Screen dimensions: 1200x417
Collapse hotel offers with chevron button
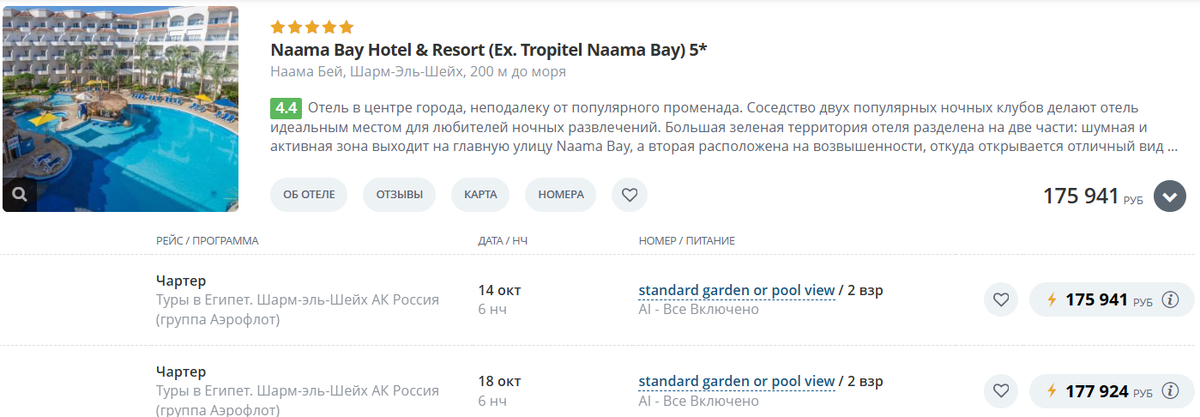tap(1169, 196)
